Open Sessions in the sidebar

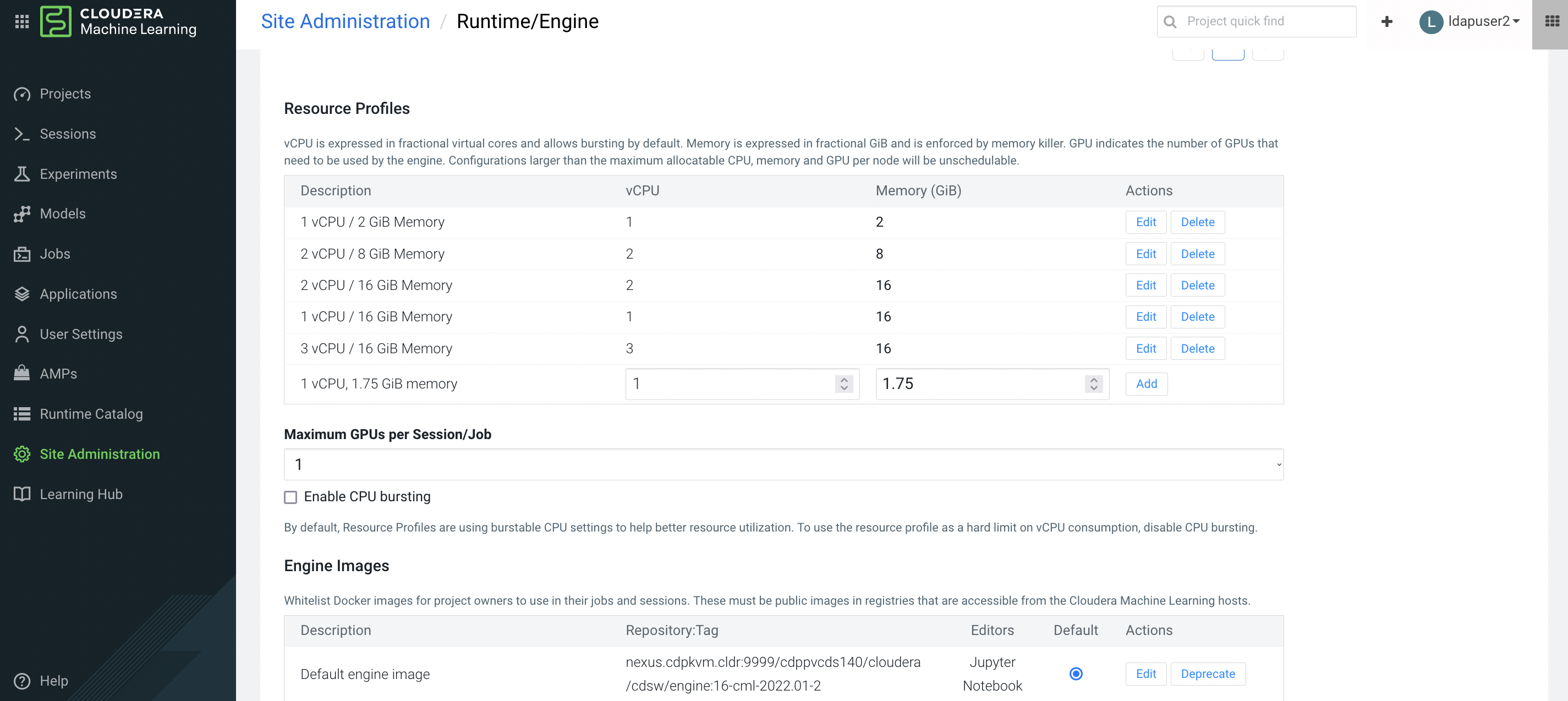click(x=68, y=134)
